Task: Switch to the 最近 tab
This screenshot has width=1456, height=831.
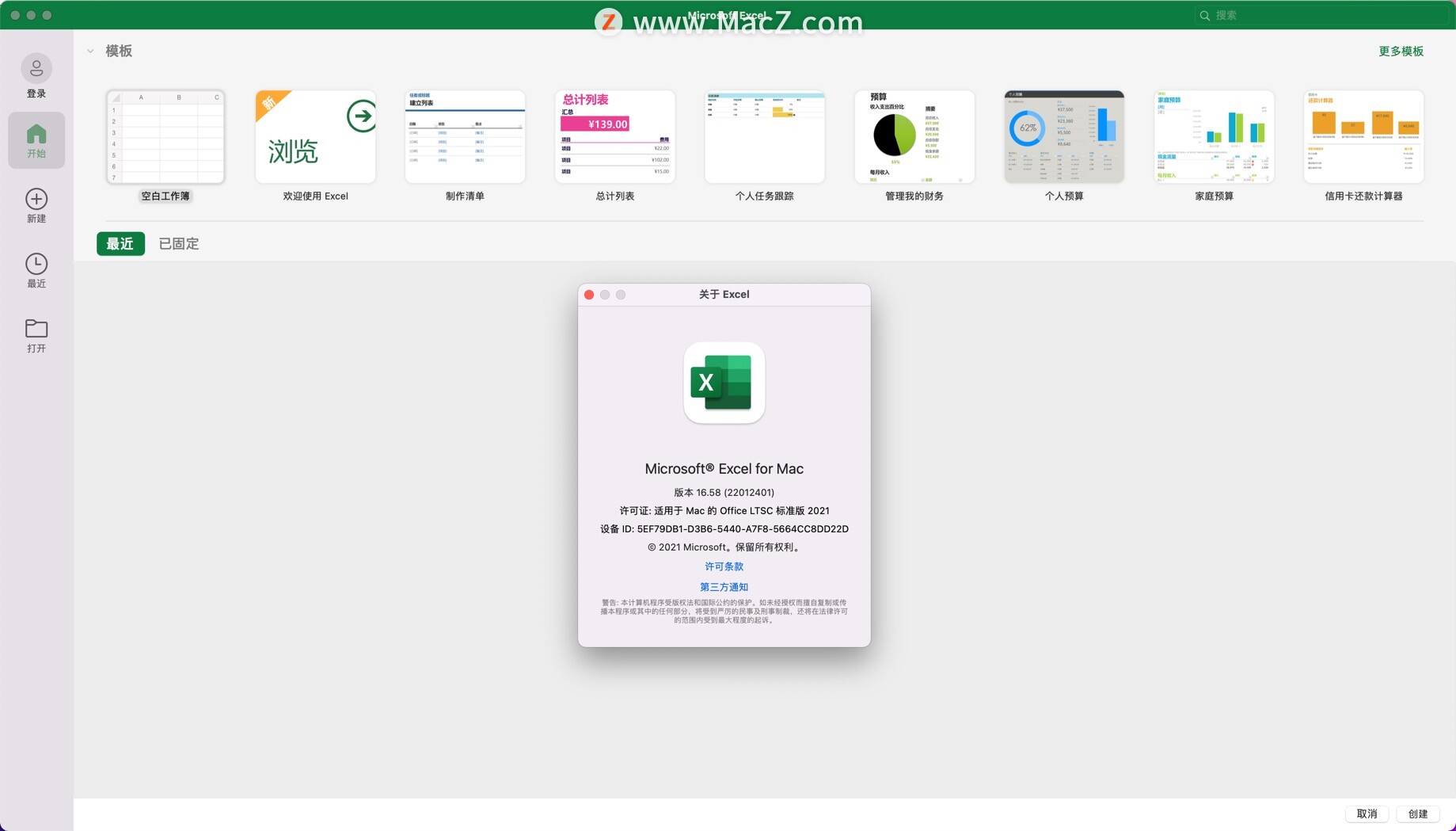Action: [x=120, y=244]
